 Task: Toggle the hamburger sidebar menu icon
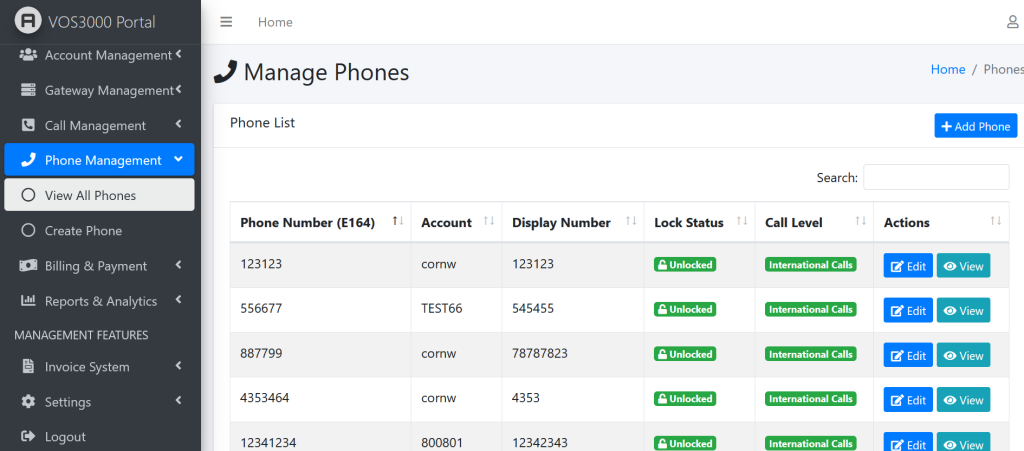point(226,22)
